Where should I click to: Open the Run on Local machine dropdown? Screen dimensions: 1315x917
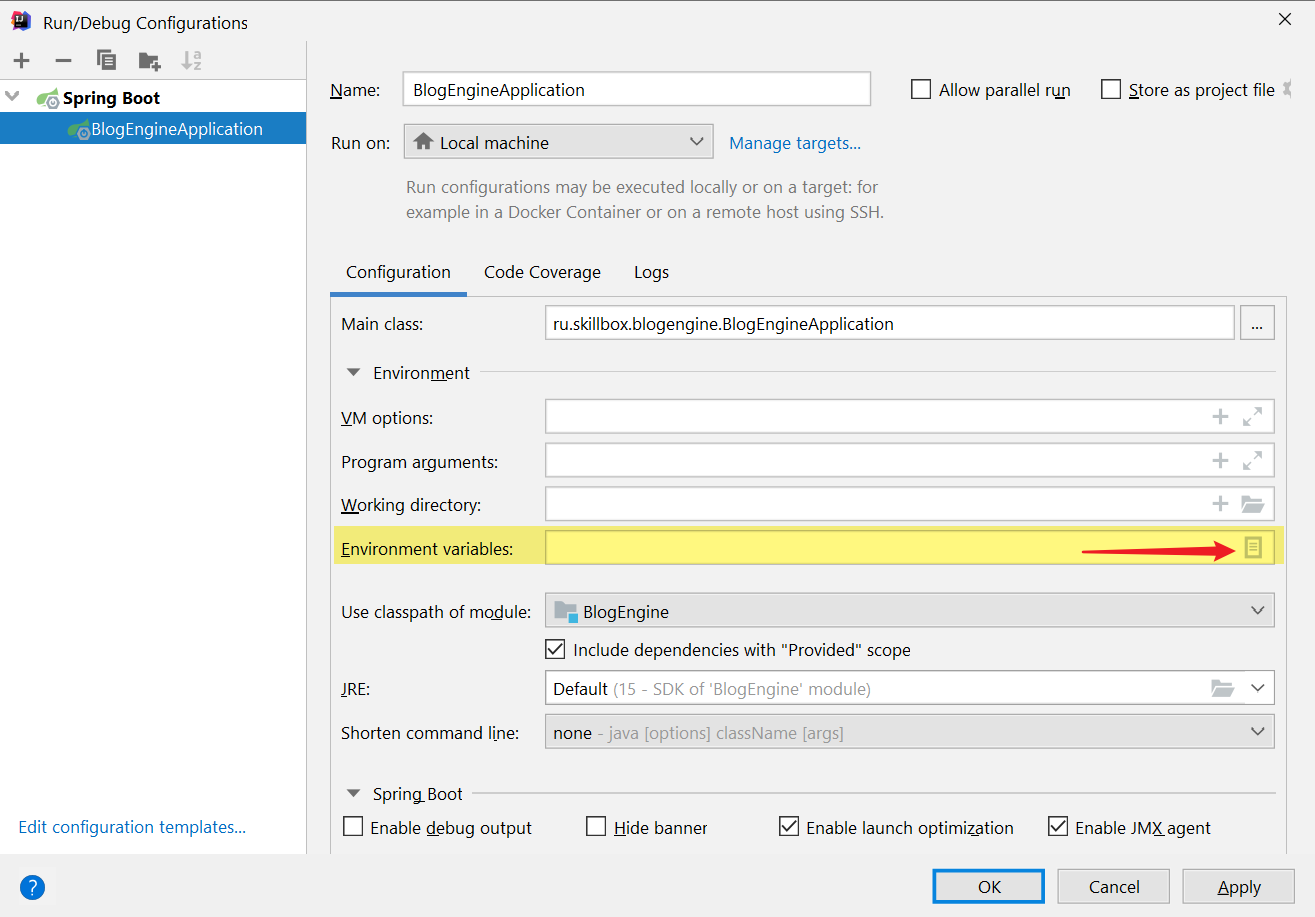click(x=558, y=142)
